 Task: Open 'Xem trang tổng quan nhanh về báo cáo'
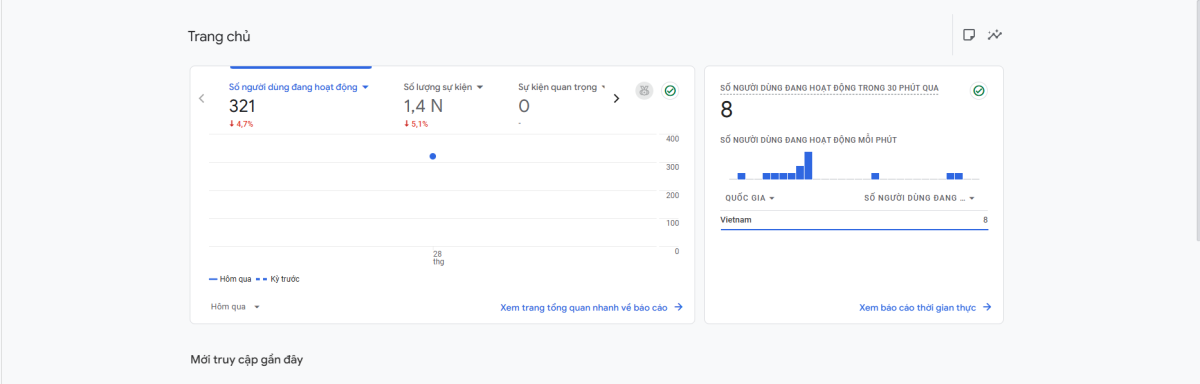tap(591, 308)
